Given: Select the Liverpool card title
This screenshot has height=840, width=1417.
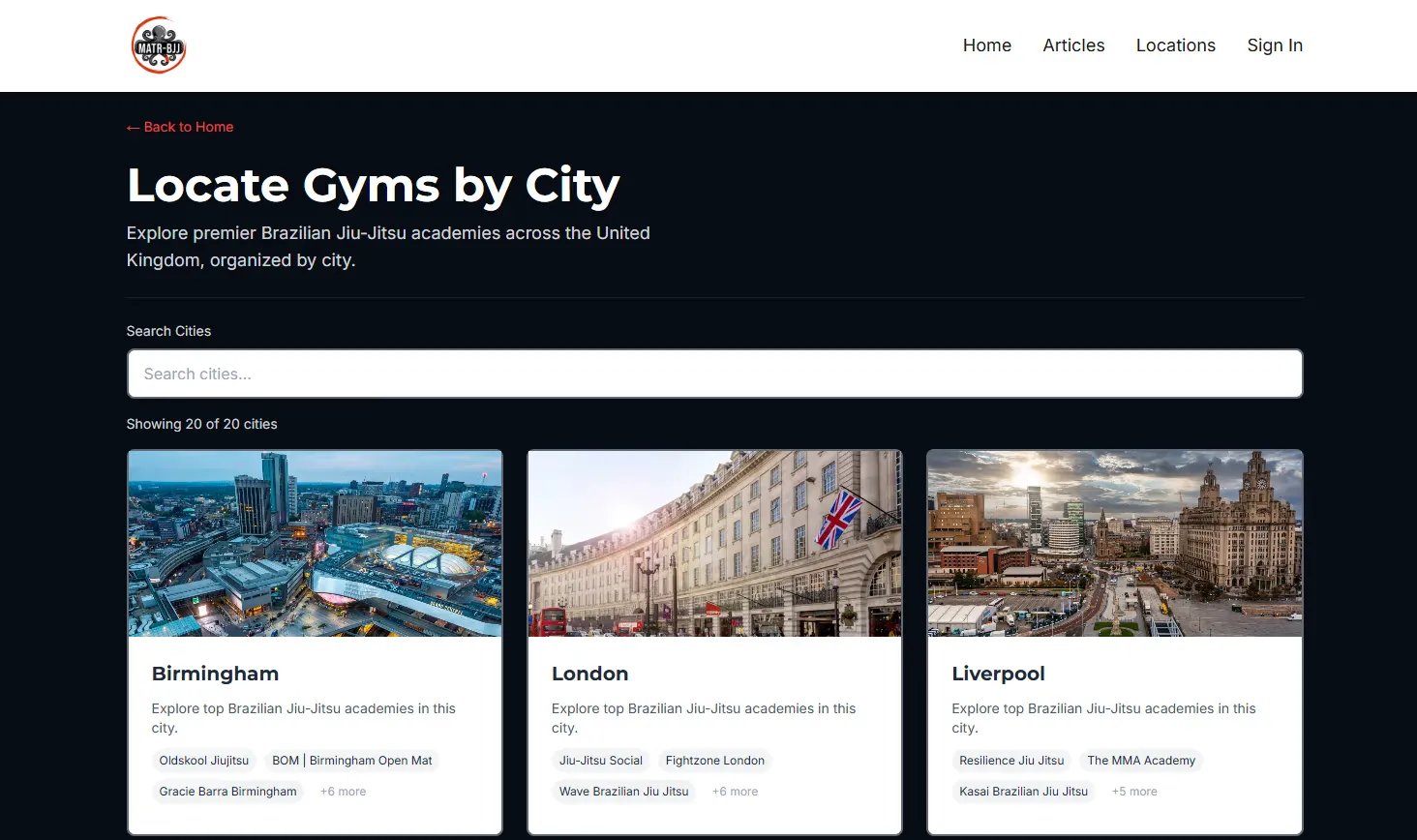Looking at the screenshot, I should pos(998,674).
